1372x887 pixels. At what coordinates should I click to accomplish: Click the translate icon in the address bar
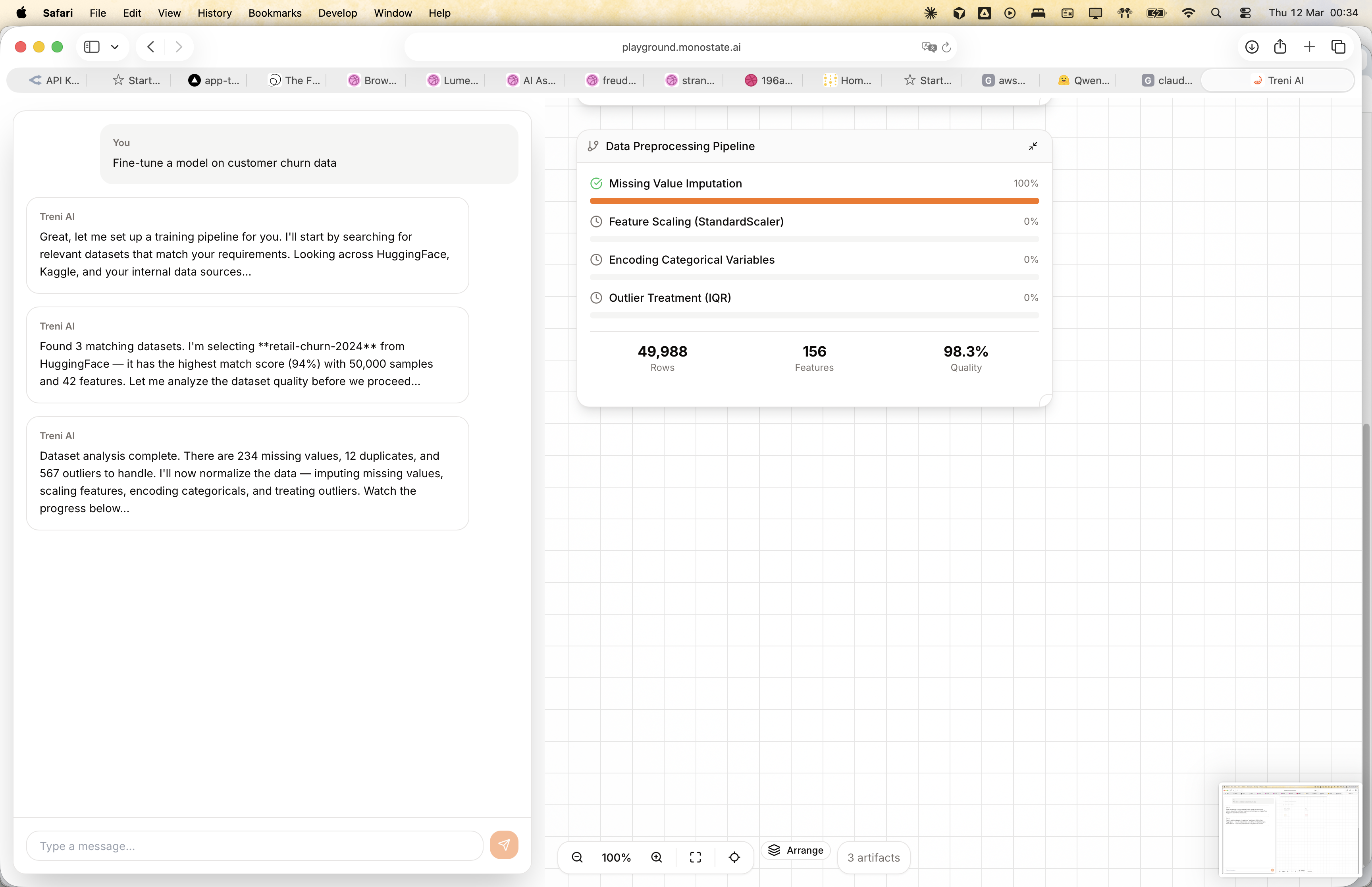[x=928, y=47]
